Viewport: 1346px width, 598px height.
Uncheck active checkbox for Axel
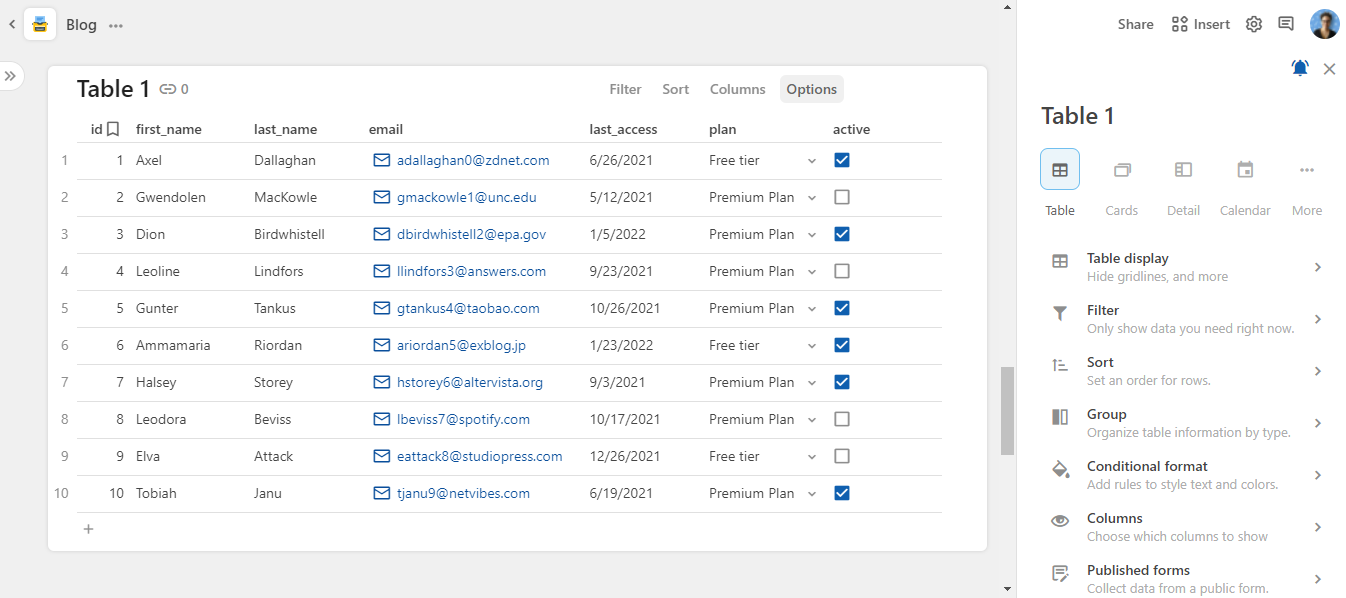point(842,160)
